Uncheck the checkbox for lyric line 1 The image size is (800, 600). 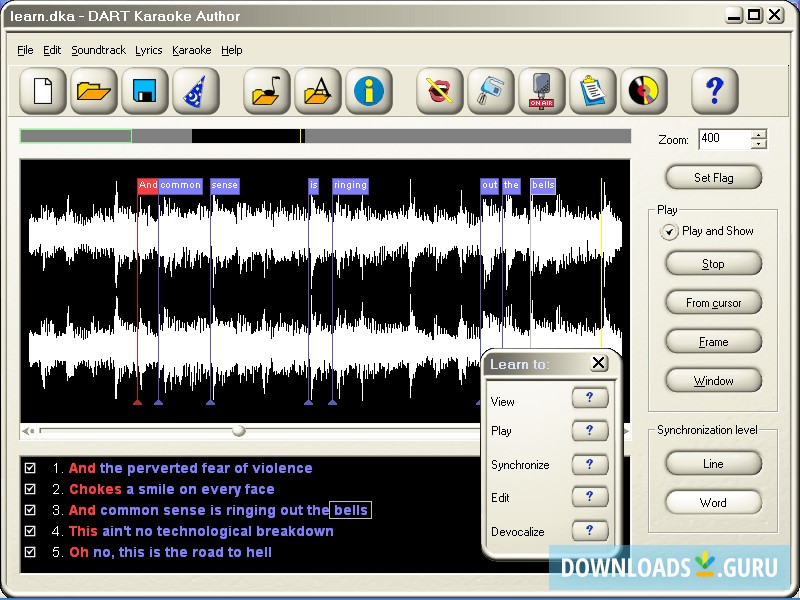[x=30, y=468]
